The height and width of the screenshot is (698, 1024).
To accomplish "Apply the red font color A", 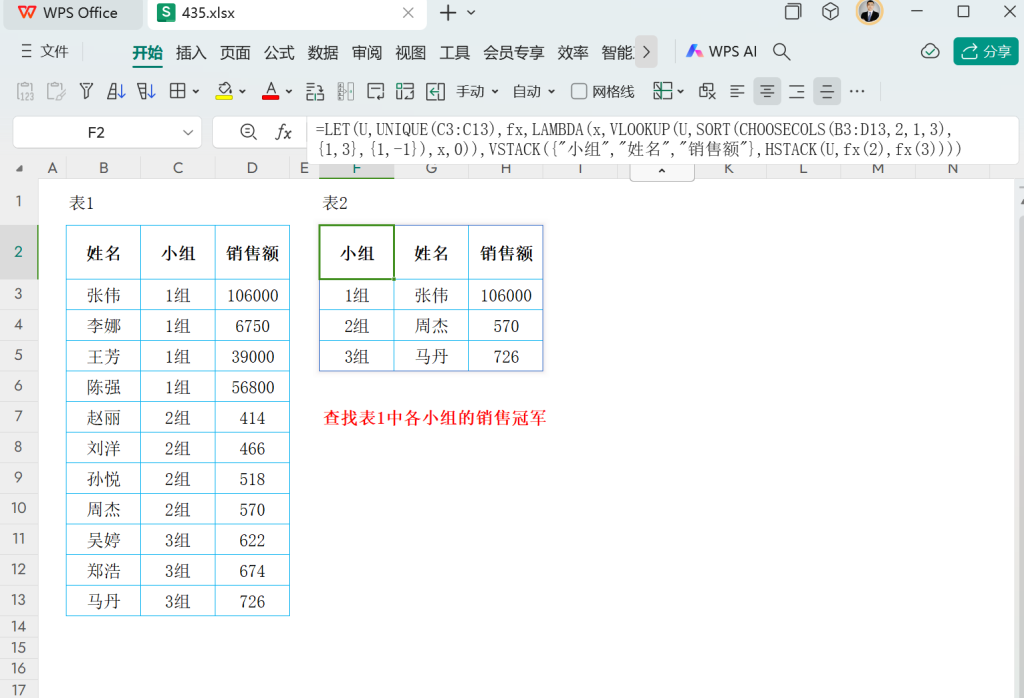I will click(270, 91).
